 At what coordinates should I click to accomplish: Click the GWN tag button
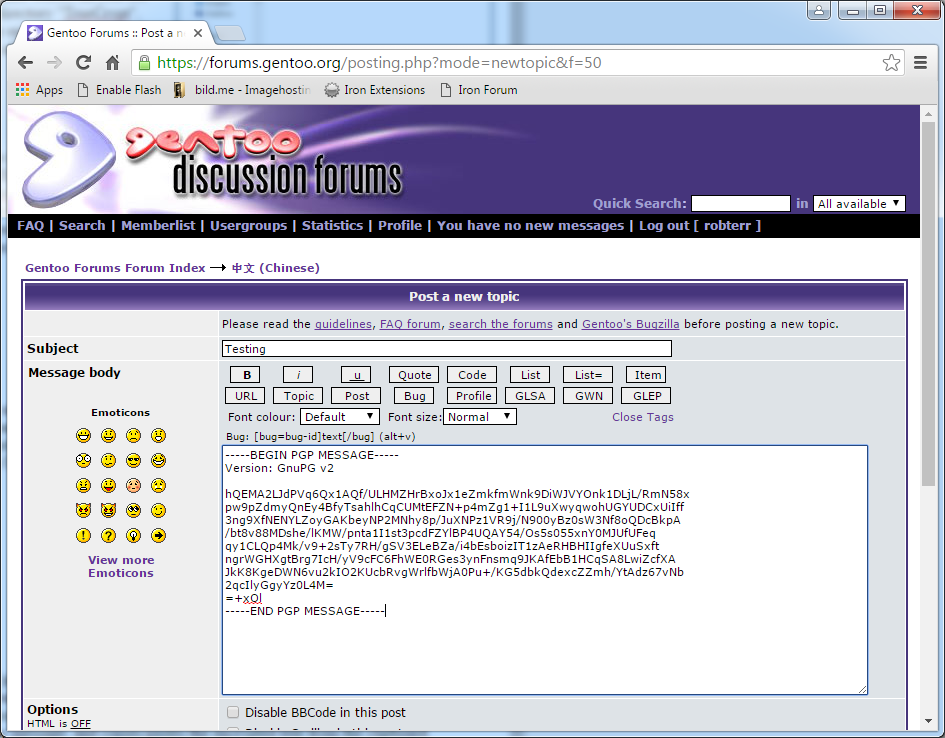click(x=588, y=396)
